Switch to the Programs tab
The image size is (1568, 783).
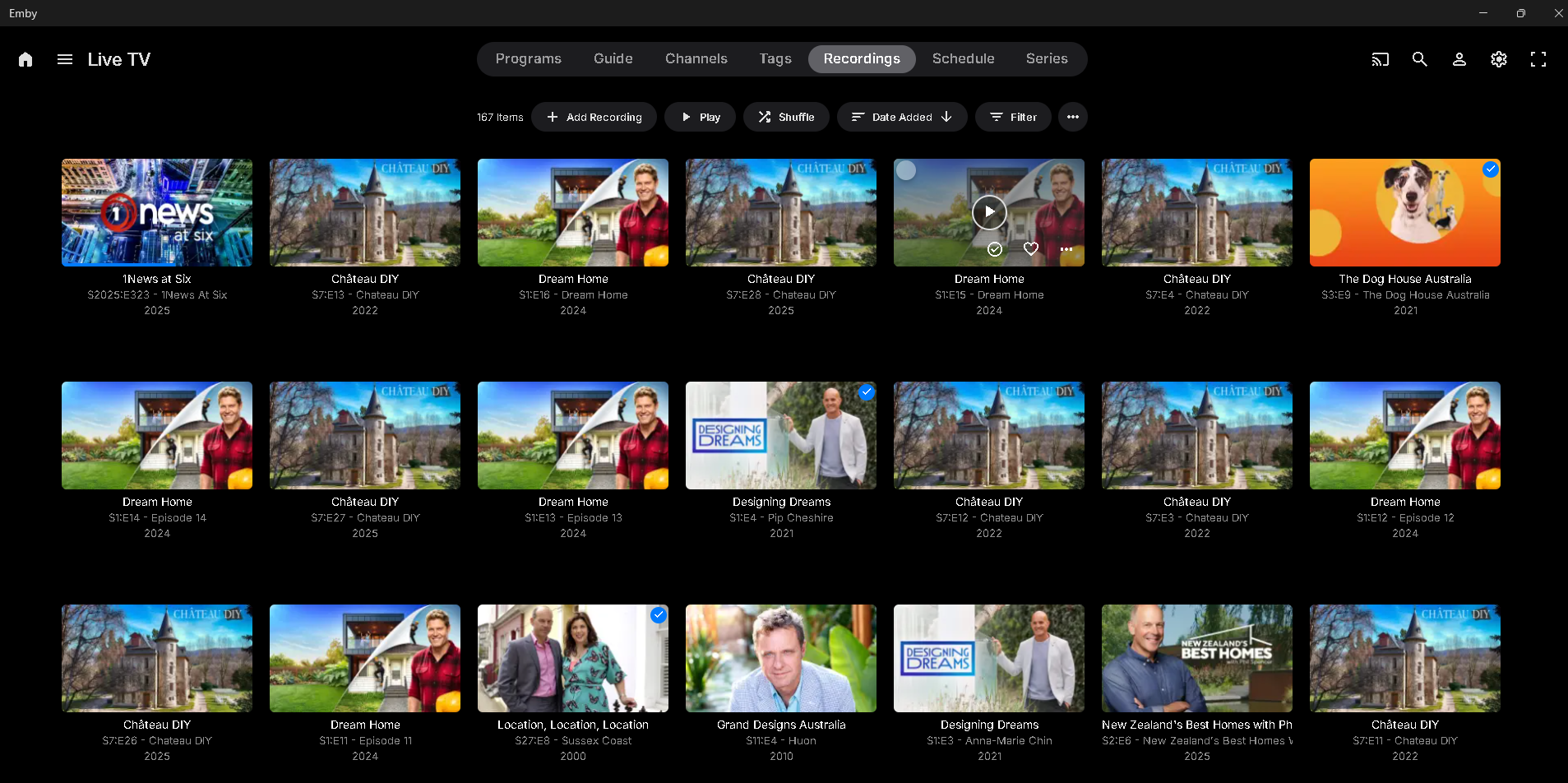click(529, 59)
